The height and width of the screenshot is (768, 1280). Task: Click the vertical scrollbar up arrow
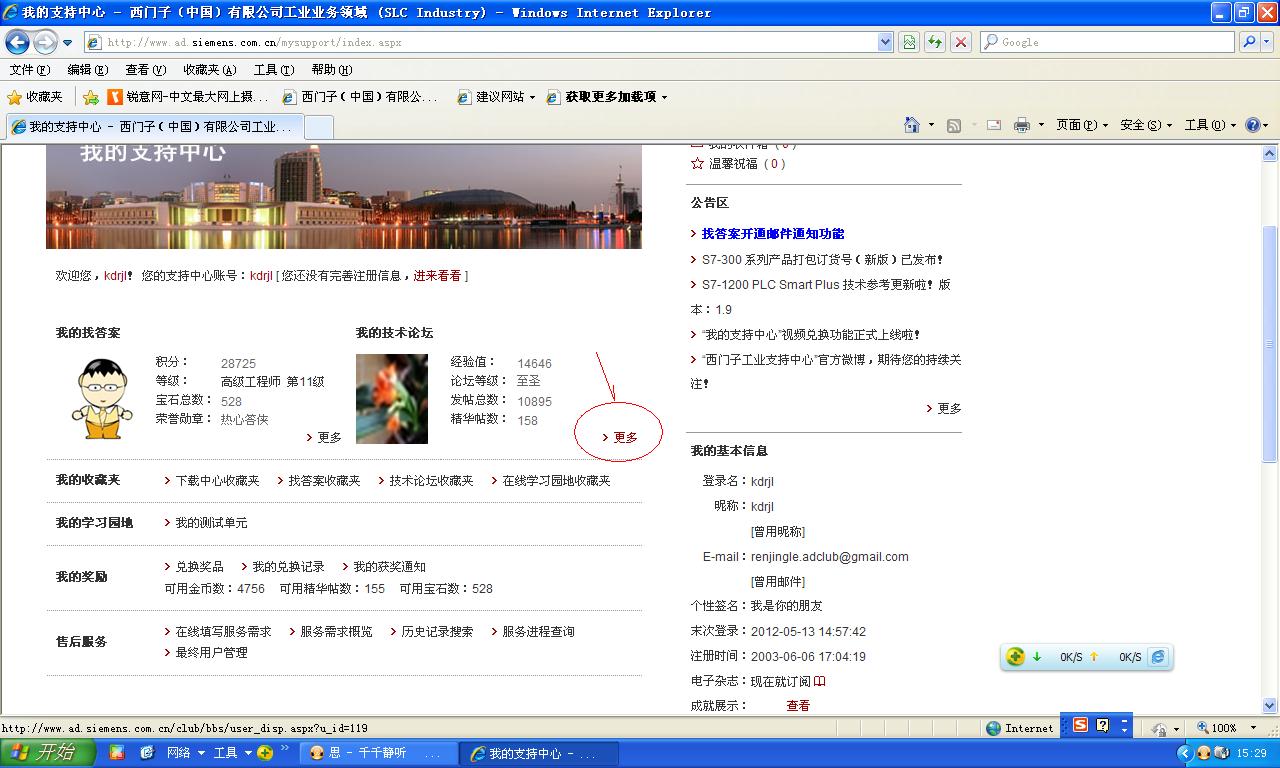point(1270,154)
